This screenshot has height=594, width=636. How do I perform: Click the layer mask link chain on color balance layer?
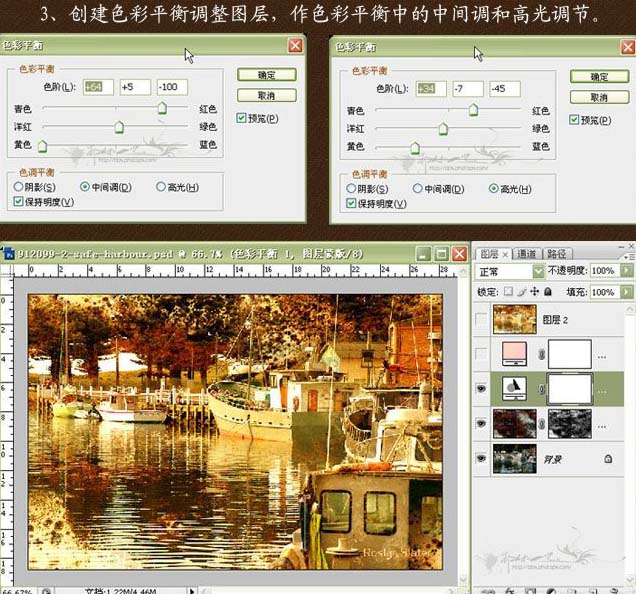(543, 389)
